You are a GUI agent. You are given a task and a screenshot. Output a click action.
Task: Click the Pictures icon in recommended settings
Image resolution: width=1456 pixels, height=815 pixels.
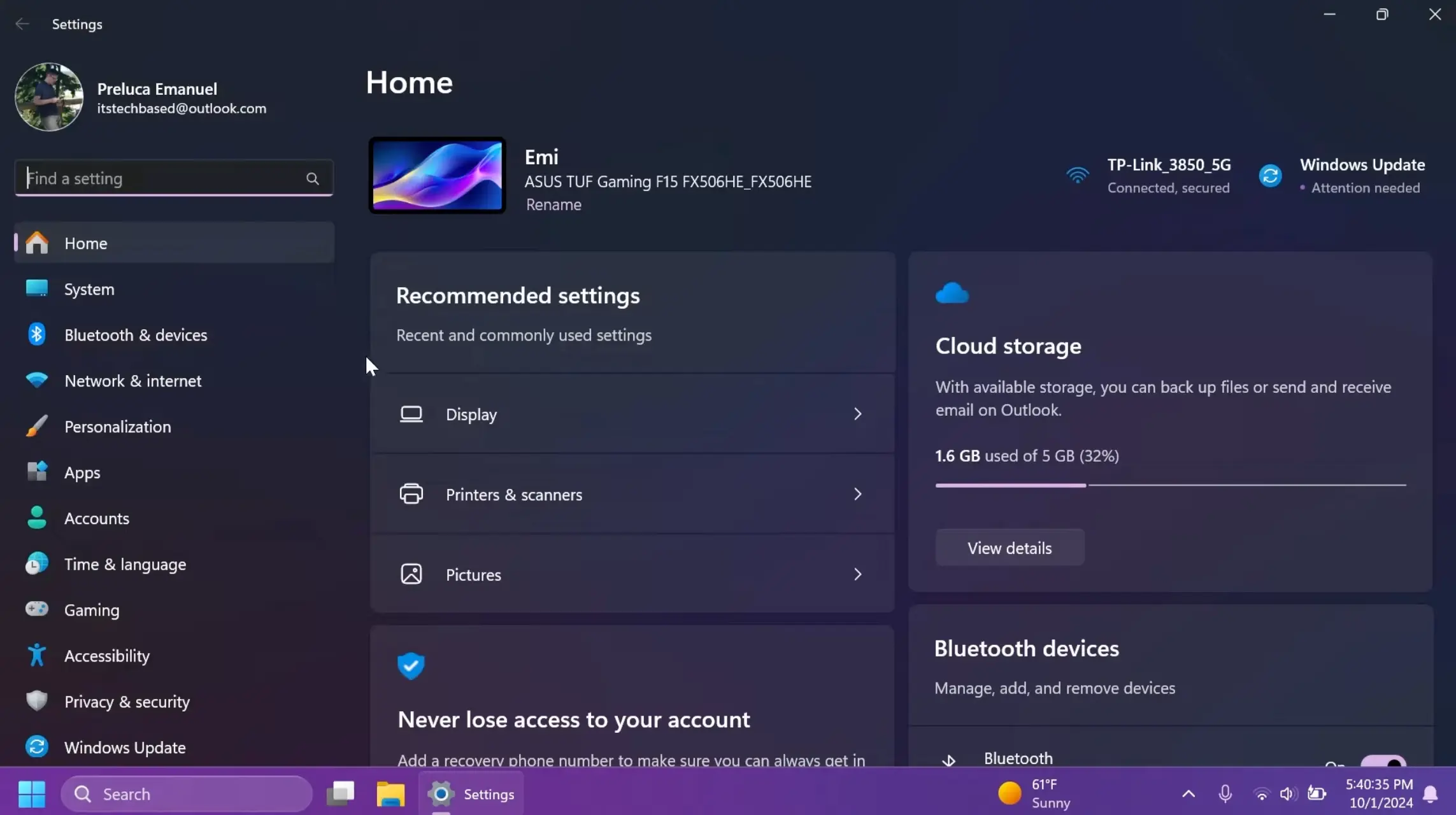tap(411, 574)
